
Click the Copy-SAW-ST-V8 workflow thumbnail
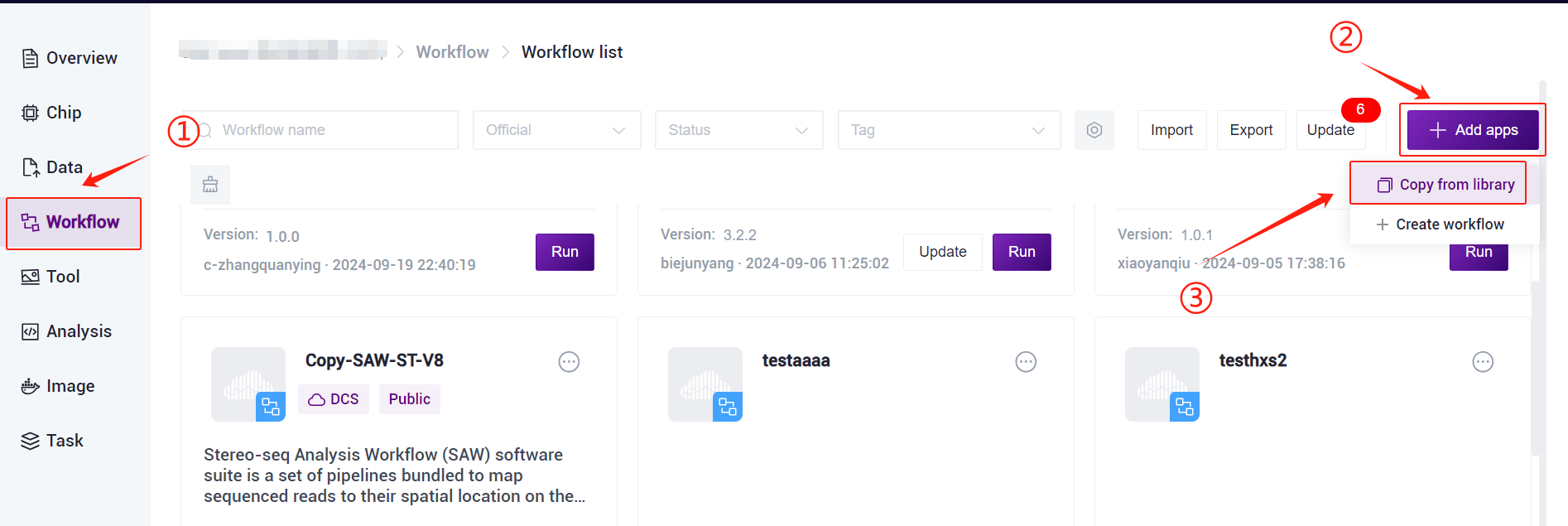click(x=248, y=384)
